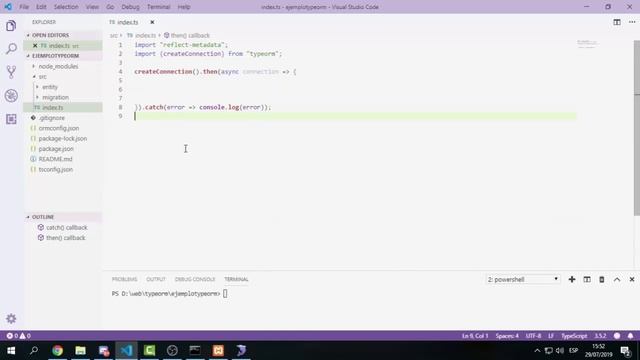Open the File menu

point(24,7)
